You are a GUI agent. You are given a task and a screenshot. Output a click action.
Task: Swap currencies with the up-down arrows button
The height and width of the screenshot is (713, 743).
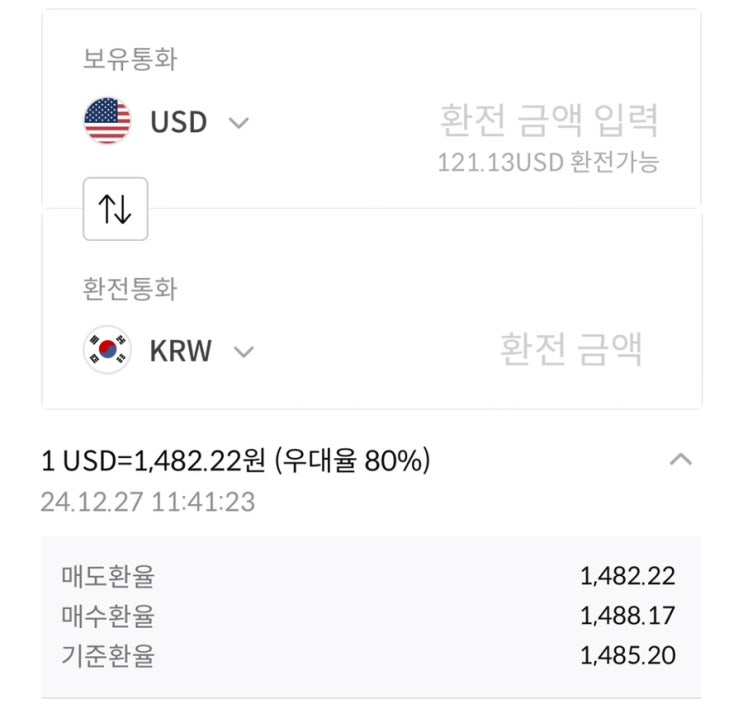pos(115,209)
